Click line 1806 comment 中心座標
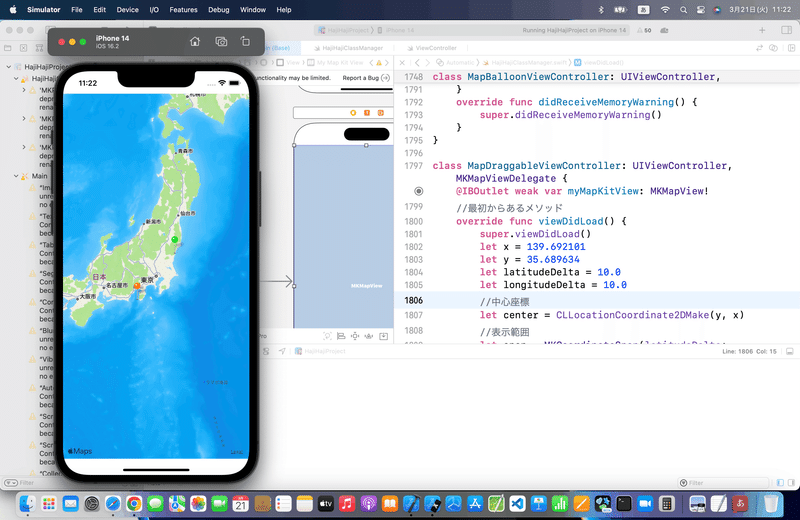This screenshot has width=800, height=520. click(x=504, y=302)
